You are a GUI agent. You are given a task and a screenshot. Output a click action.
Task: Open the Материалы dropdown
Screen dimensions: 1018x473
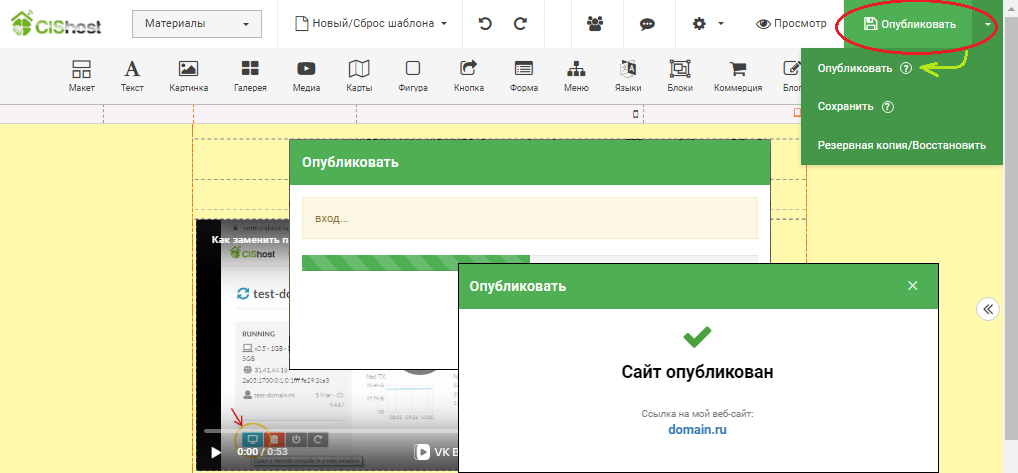point(197,24)
